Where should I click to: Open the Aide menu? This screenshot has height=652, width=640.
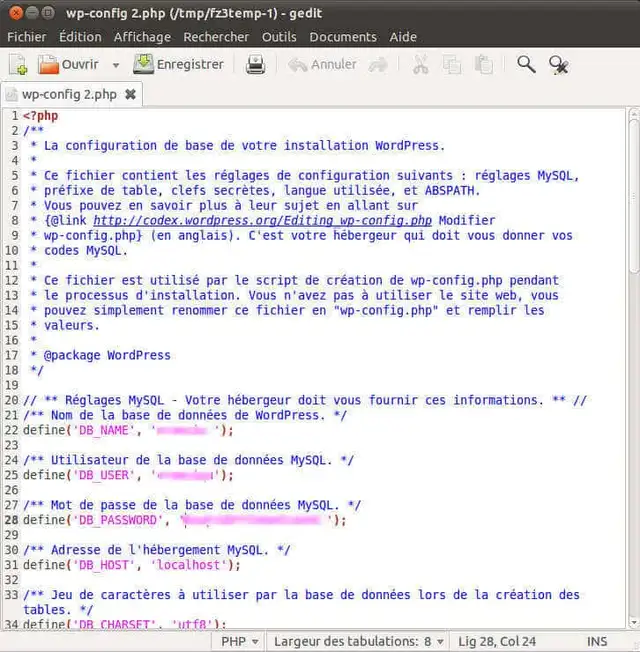click(403, 37)
